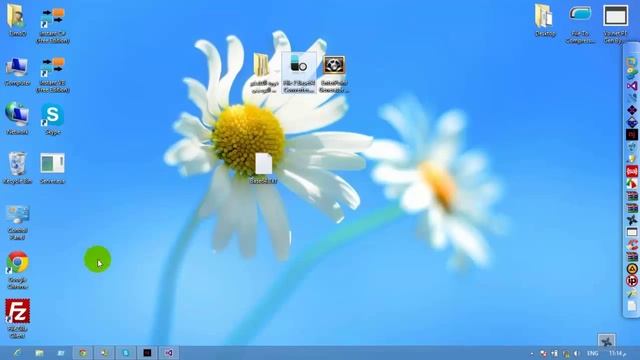Switch to Chrome in the taskbar

(83, 353)
